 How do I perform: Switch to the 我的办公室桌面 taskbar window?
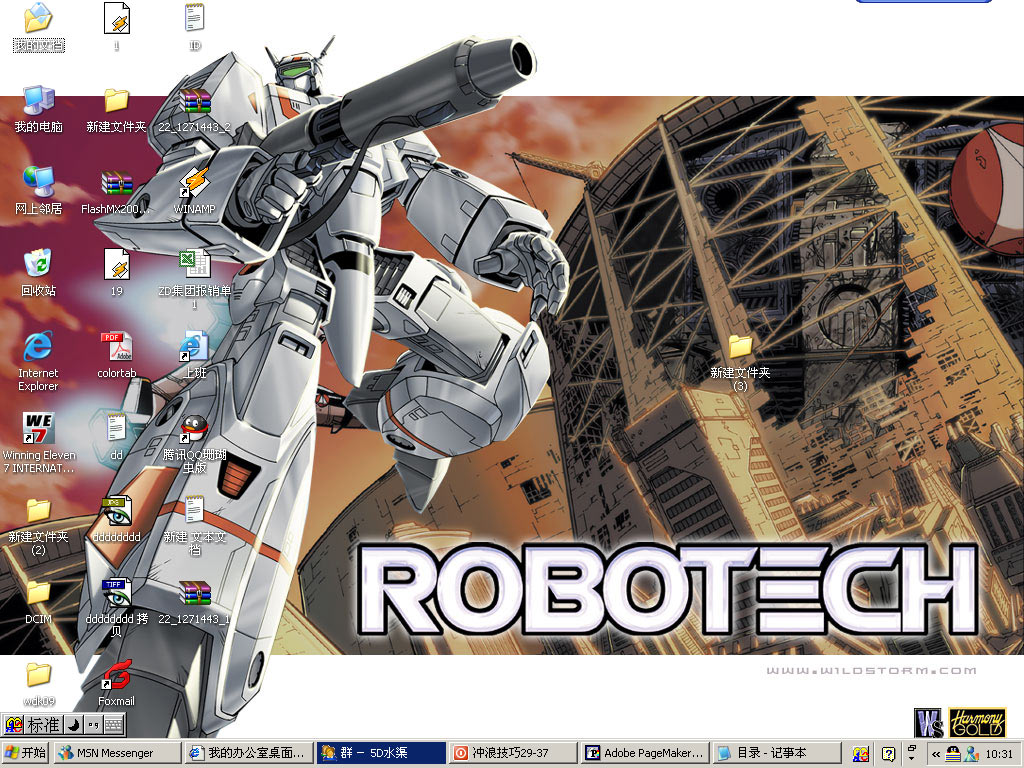tap(249, 753)
